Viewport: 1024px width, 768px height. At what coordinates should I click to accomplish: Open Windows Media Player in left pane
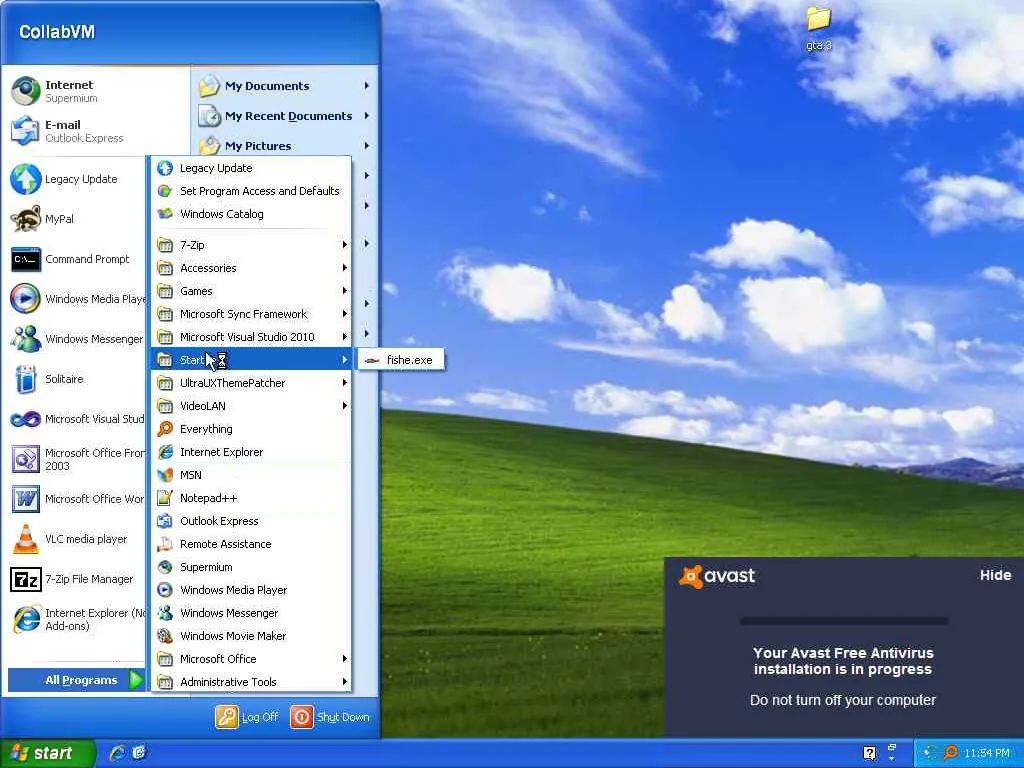[x=26, y=299]
